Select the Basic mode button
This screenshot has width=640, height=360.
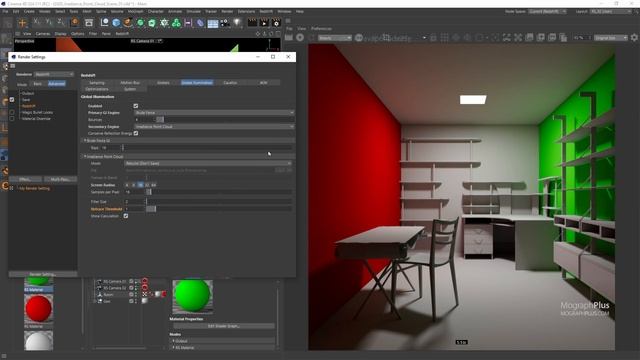coord(38,84)
